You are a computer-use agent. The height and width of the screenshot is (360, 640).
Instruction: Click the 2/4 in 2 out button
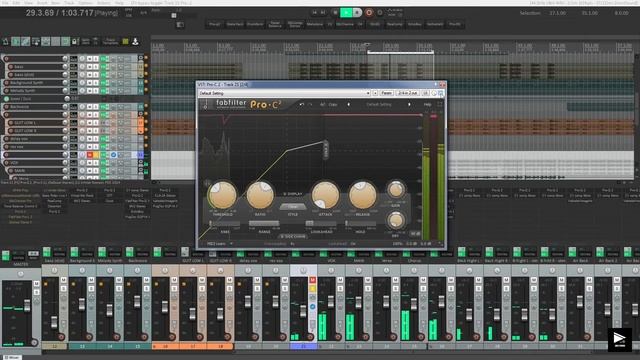[x=407, y=93]
